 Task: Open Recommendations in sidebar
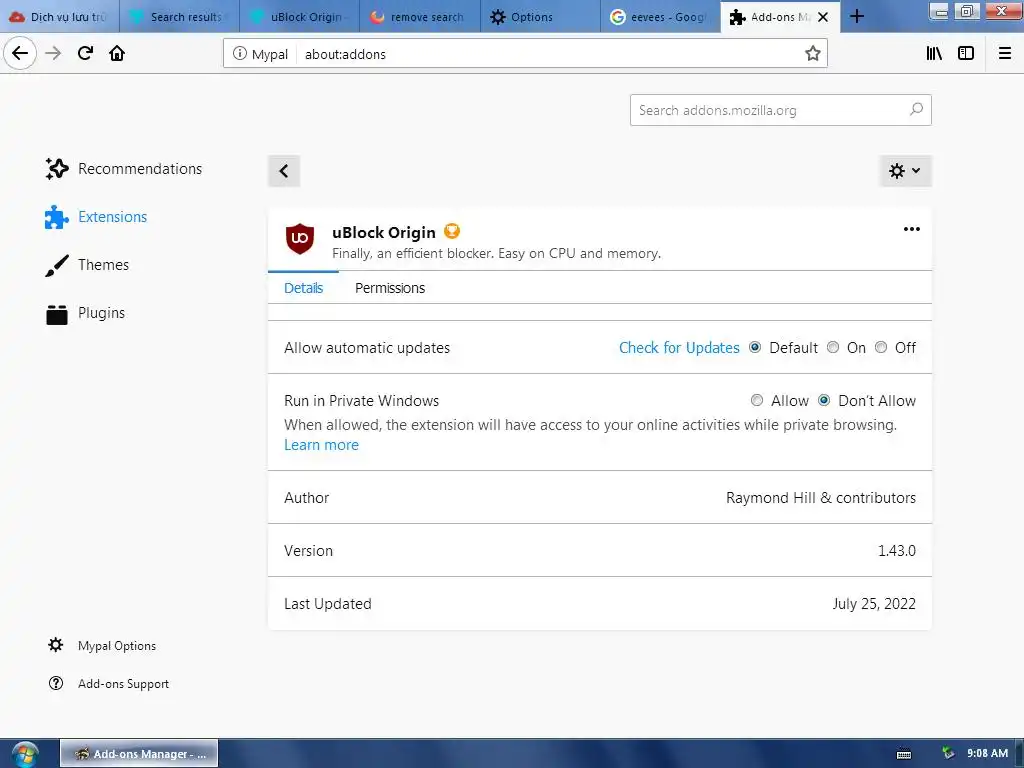pyautogui.click(x=123, y=168)
